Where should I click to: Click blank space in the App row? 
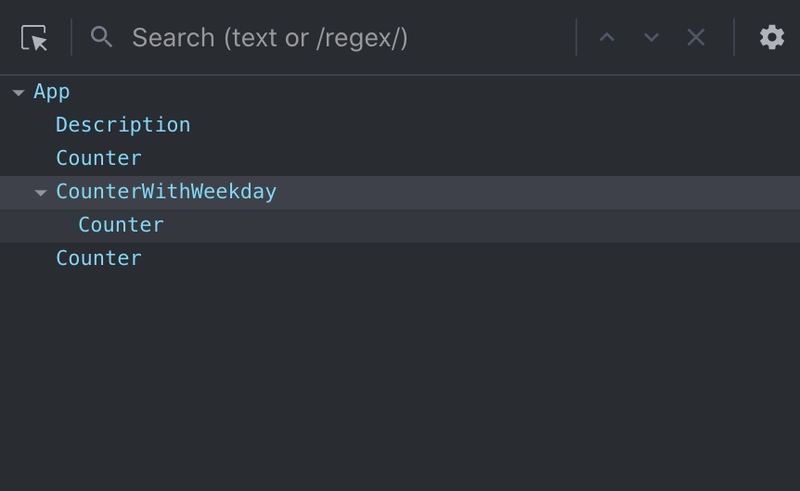tap(434, 92)
